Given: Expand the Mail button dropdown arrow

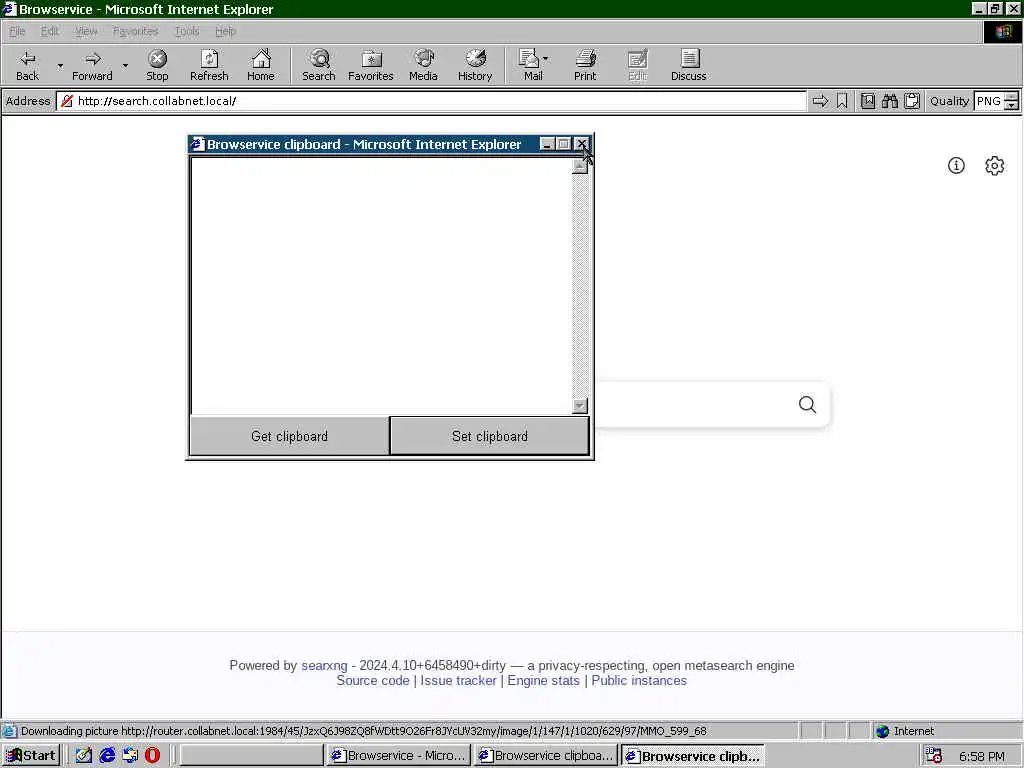Looking at the screenshot, I should [x=546, y=59].
